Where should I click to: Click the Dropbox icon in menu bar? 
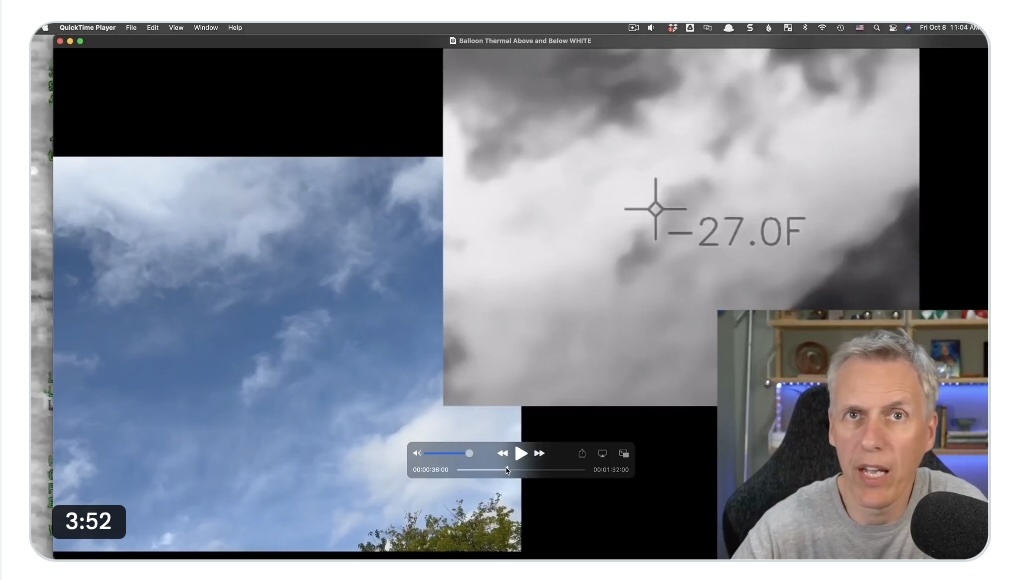(673, 28)
